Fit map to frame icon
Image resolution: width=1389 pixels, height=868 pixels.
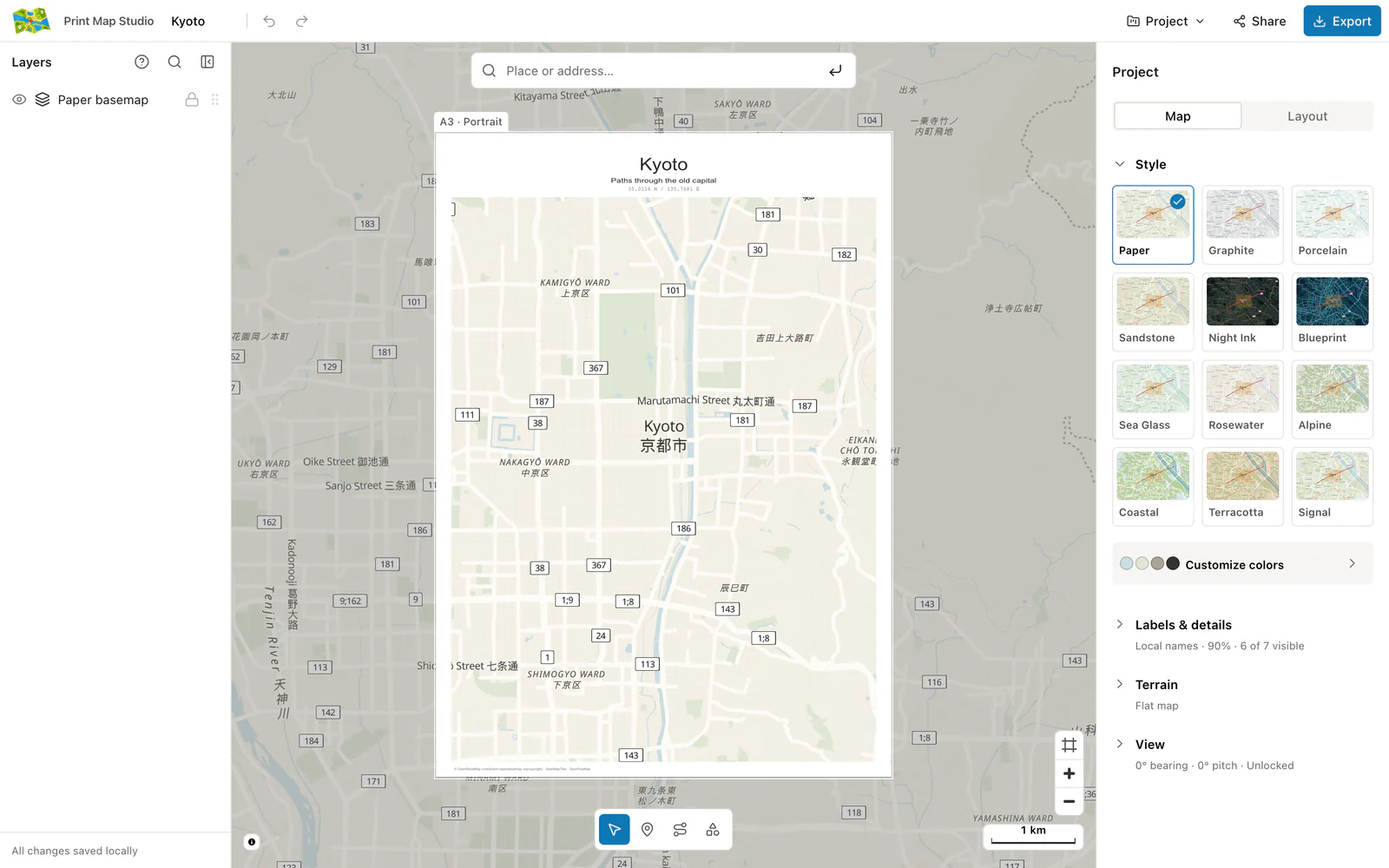pyautogui.click(x=1070, y=746)
